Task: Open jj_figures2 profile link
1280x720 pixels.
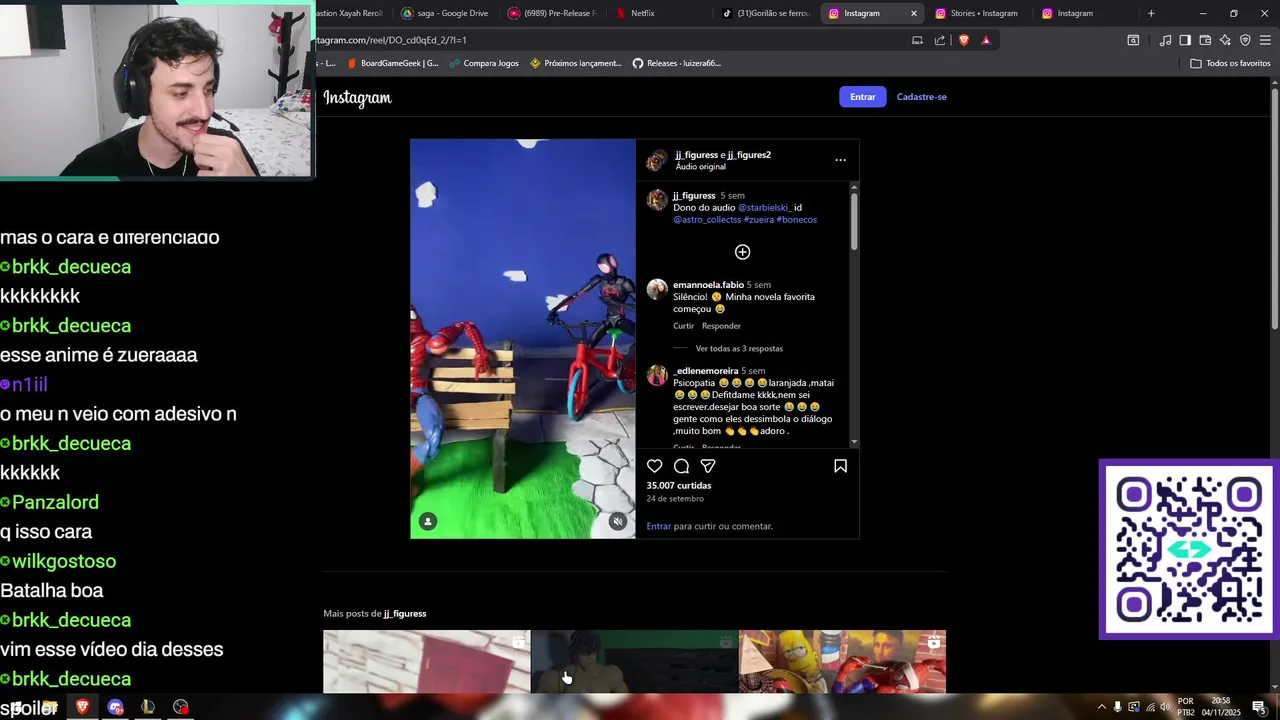Action: click(749, 155)
